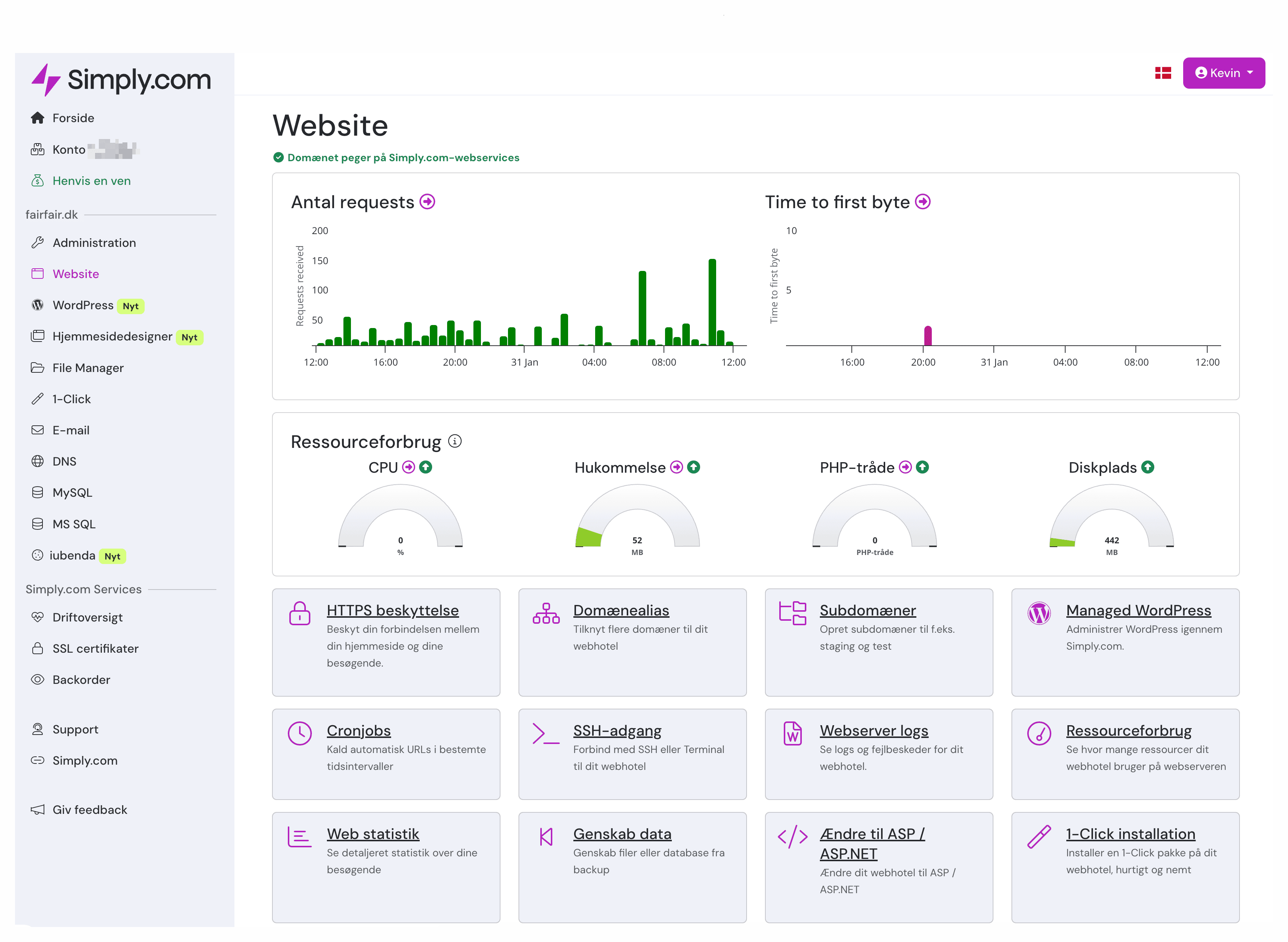Screen dimensions: 1288x942
Task: Click the Ressourceforbrug info icon
Action: click(454, 442)
